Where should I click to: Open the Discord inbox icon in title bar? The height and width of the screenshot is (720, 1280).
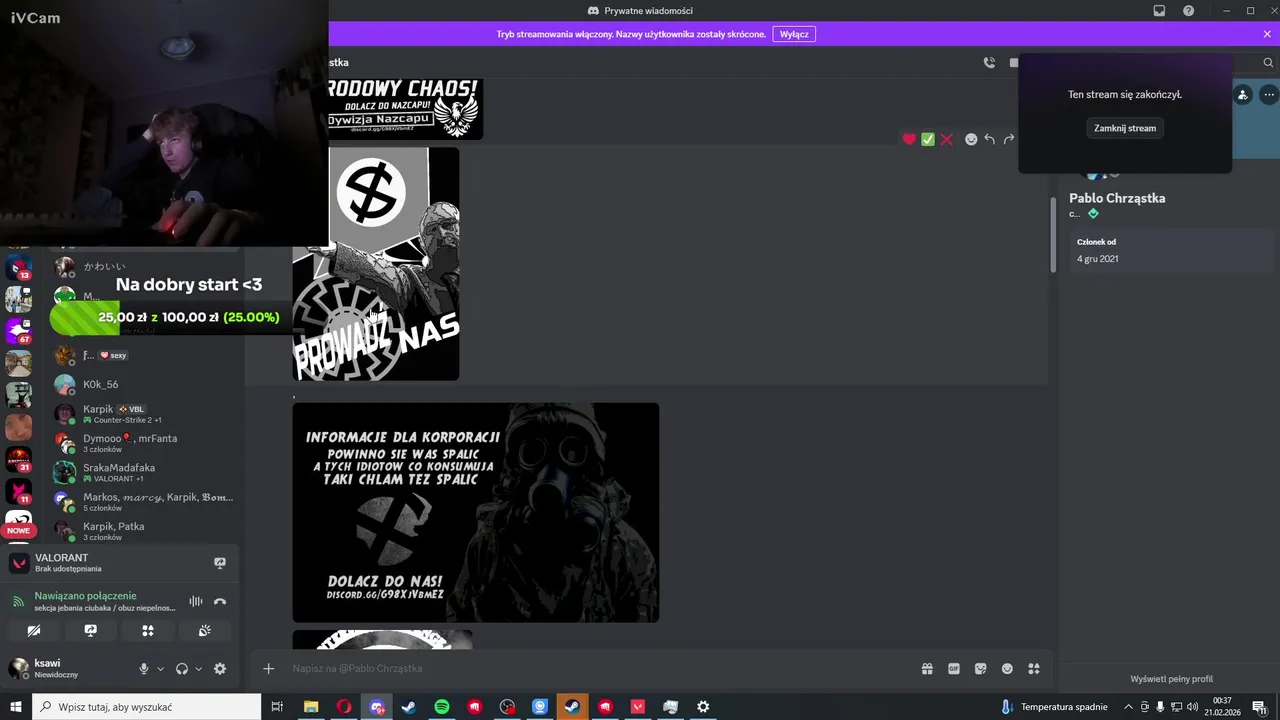(x=1159, y=10)
